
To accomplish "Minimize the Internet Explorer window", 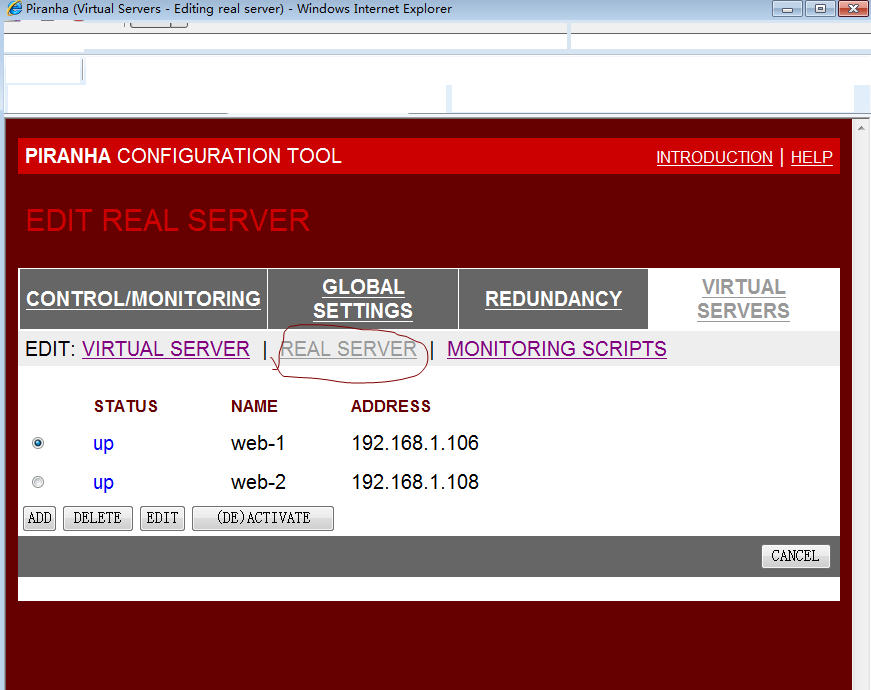I will click(787, 9).
